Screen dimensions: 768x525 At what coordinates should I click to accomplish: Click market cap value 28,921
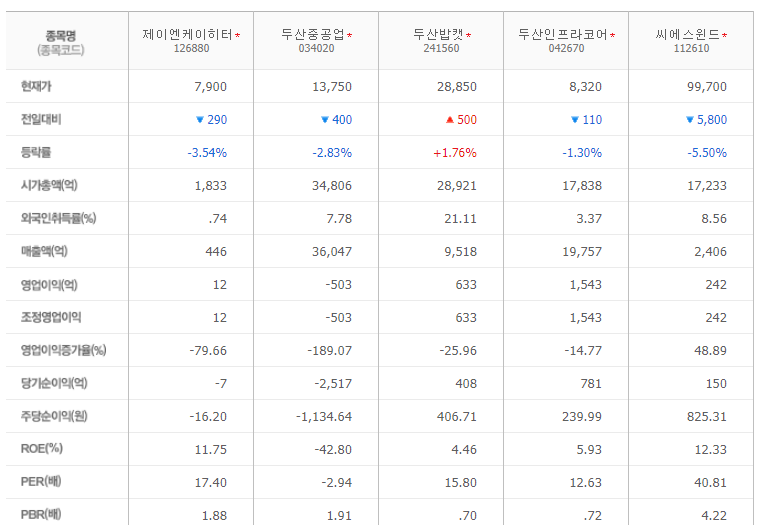(457, 186)
